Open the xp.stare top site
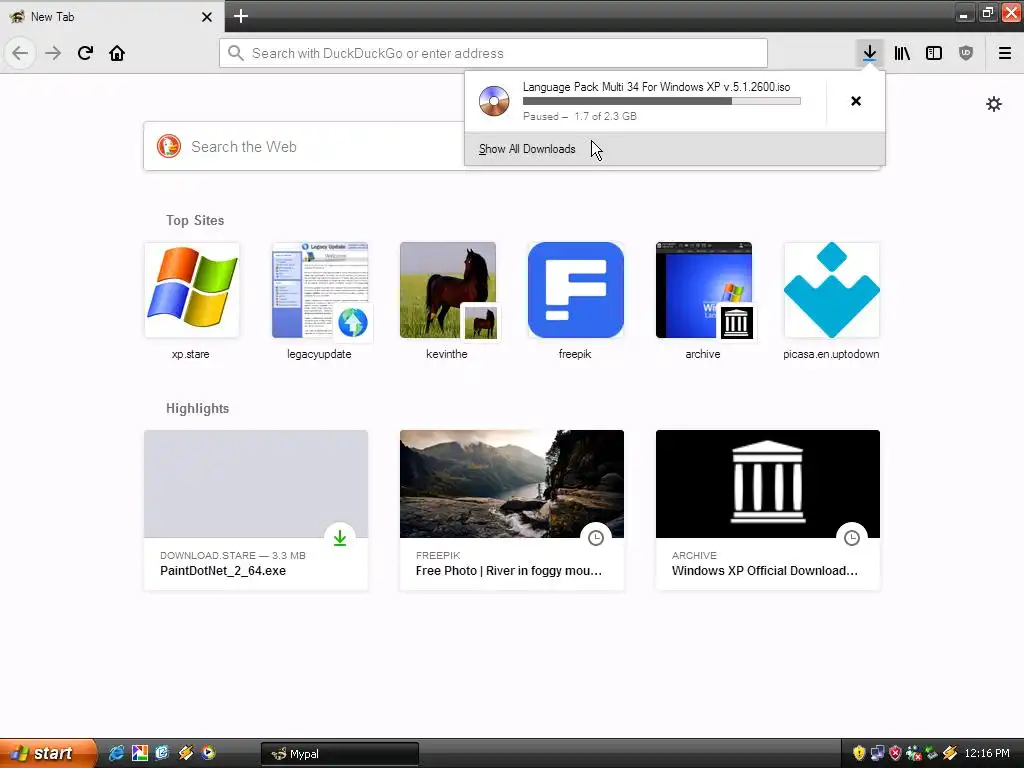This screenshot has height=768, width=1024. pyautogui.click(x=191, y=301)
